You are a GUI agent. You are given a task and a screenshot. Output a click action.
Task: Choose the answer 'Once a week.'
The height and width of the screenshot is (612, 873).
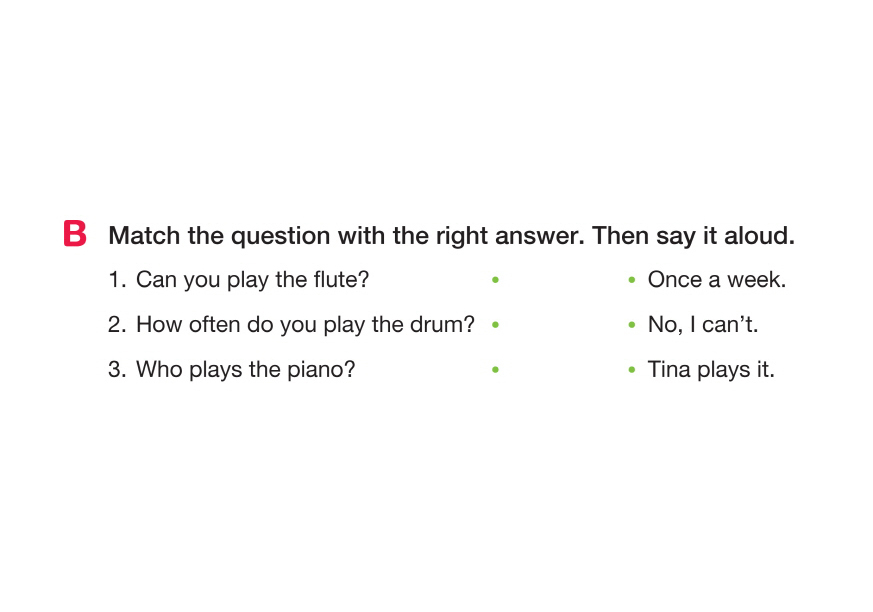click(716, 280)
